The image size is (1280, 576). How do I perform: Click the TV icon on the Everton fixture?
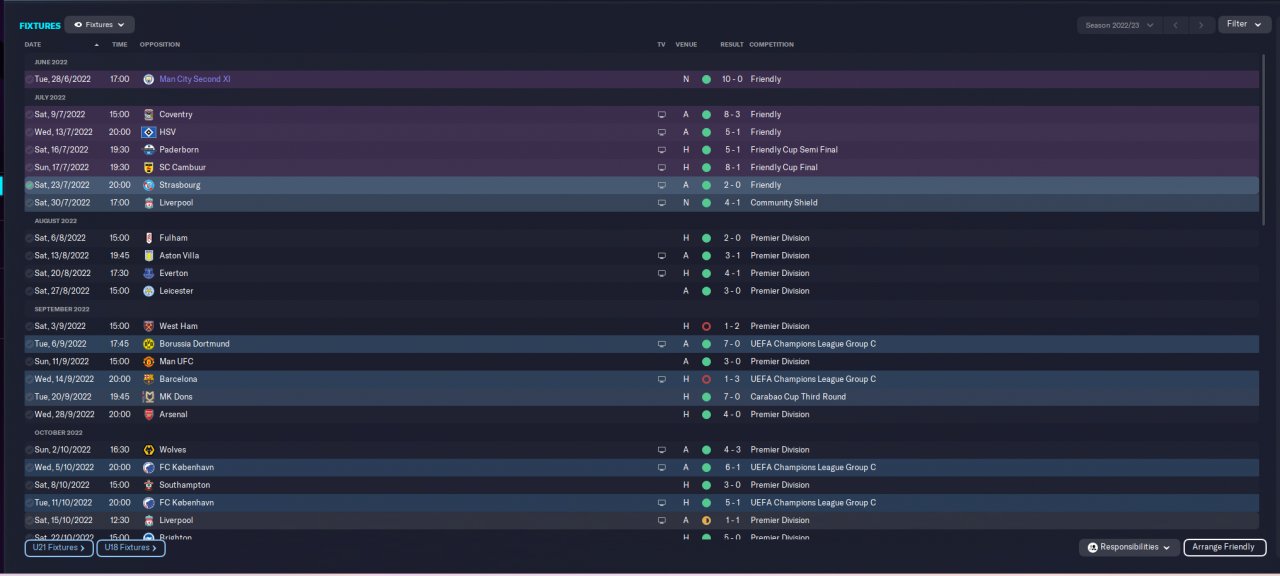[661, 273]
